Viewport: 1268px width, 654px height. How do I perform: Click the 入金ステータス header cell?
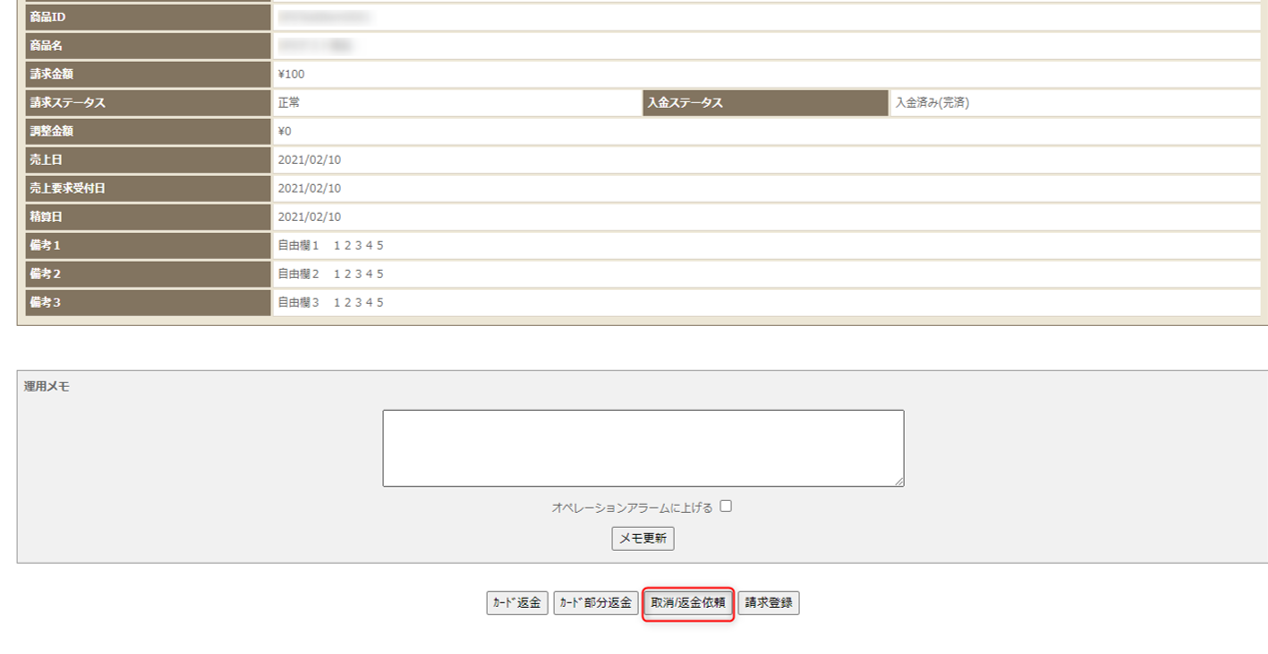[x=765, y=103]
